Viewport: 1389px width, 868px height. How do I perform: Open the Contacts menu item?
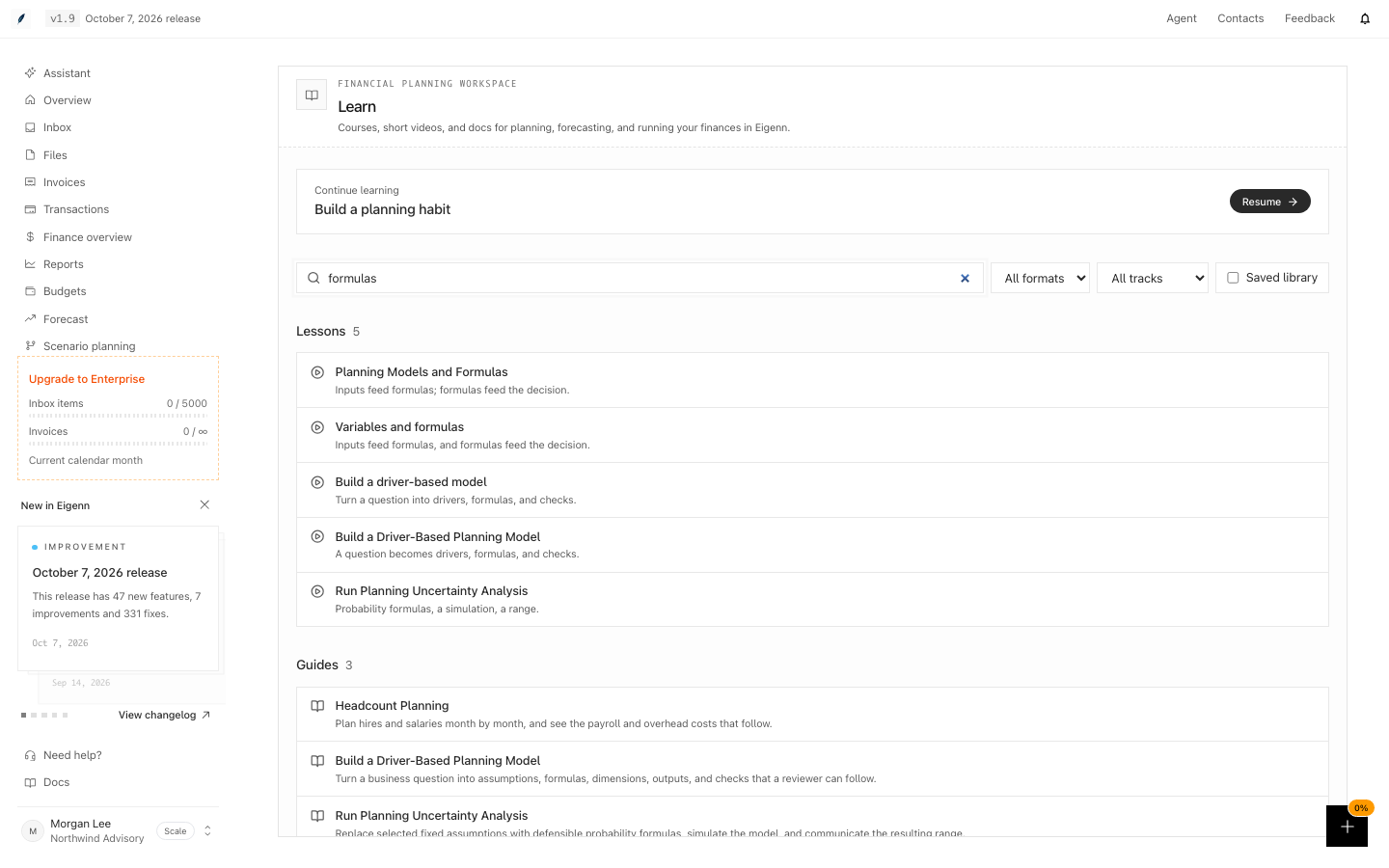click(x=1240, y=18)
